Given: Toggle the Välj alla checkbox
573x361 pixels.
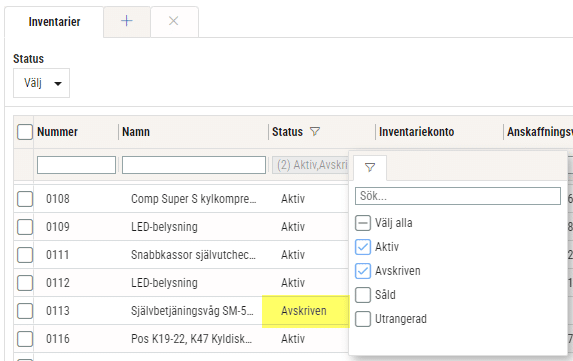Looking at the screenshot, I should [363, 223].
